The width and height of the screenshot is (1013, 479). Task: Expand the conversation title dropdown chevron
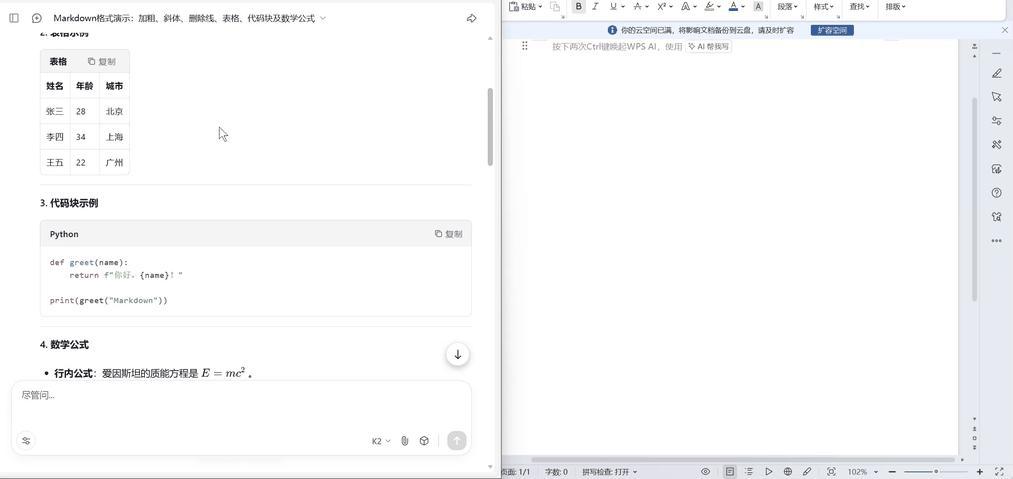coord(323,18)
